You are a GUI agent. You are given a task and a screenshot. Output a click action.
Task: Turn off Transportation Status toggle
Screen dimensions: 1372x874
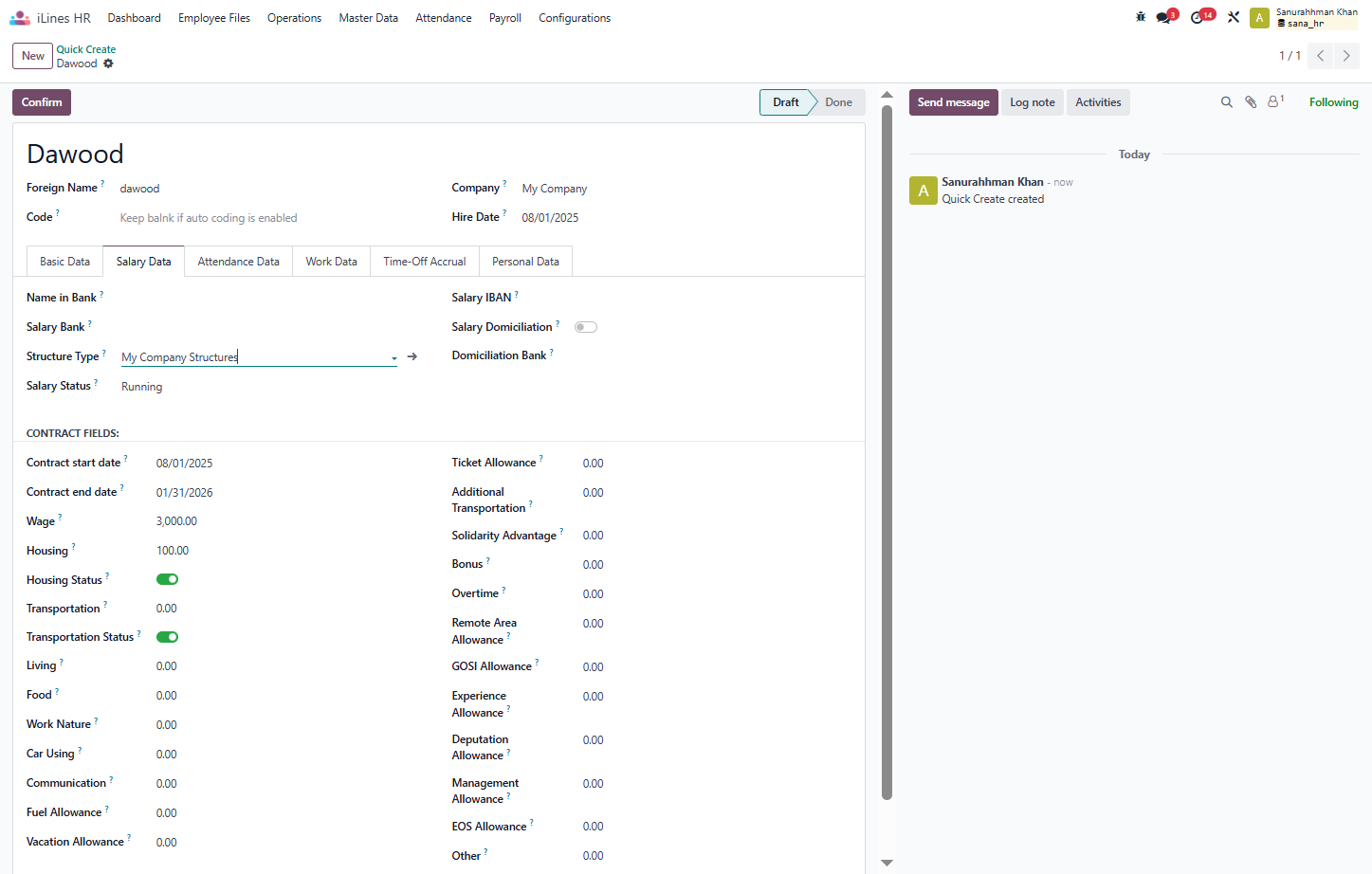tap(168, 637)
